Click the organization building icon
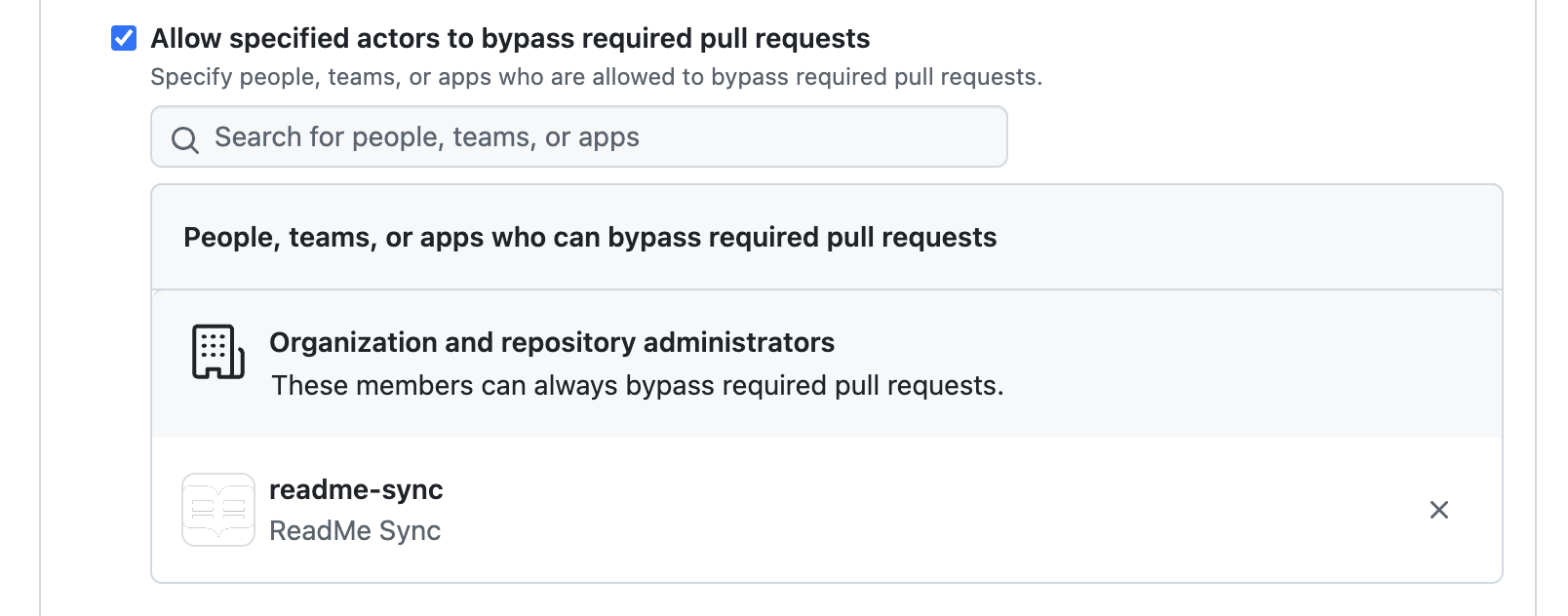Image resolution: width=1568 pixels, height=616 pixels. coord(218,352)
